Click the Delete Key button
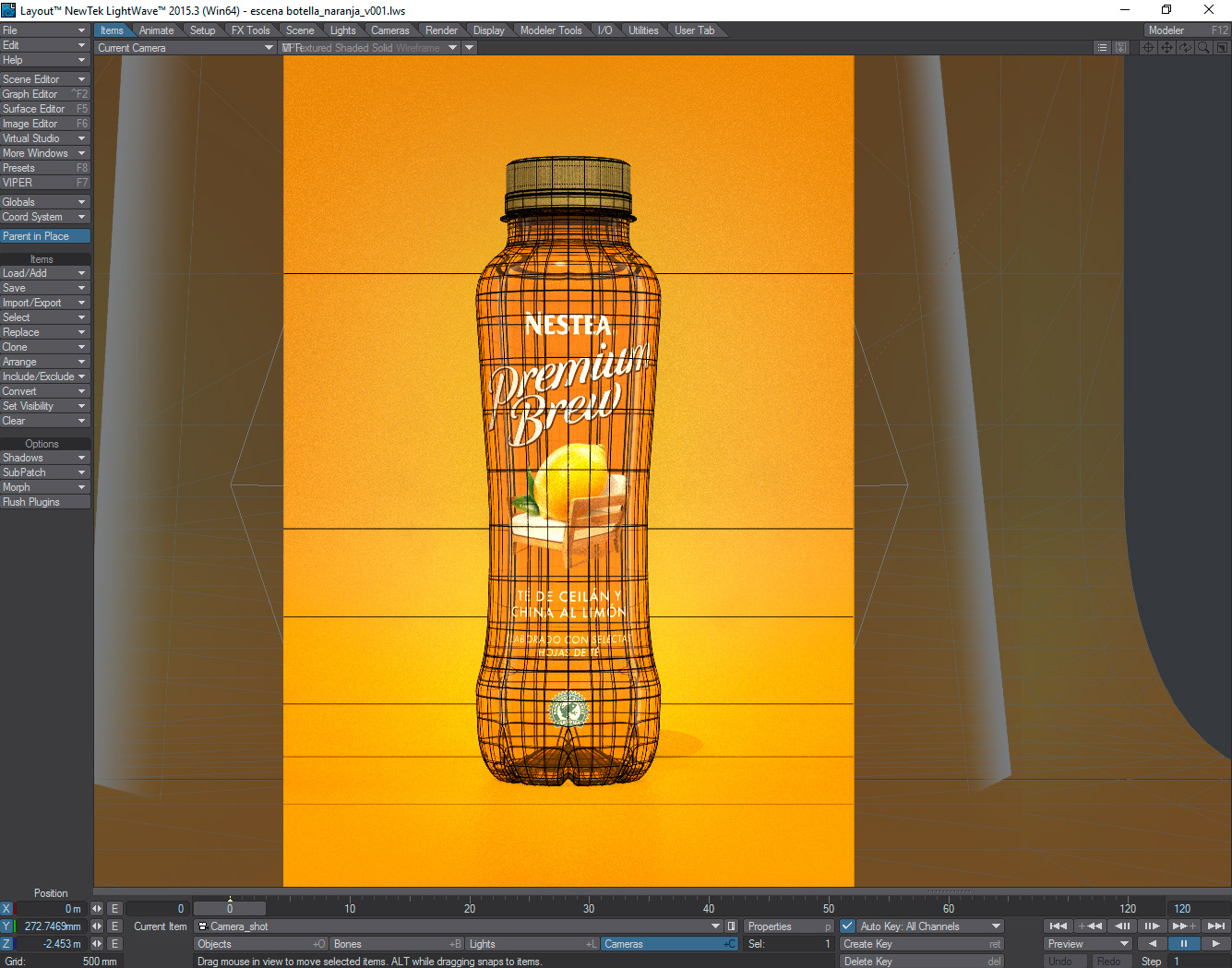1232x968 pixels. 921,962
